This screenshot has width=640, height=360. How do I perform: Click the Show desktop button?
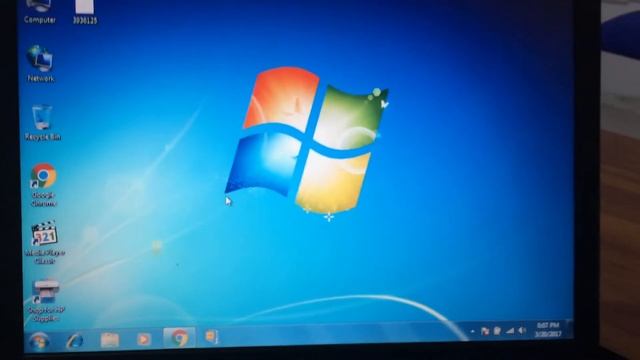[x=570, y=329]
